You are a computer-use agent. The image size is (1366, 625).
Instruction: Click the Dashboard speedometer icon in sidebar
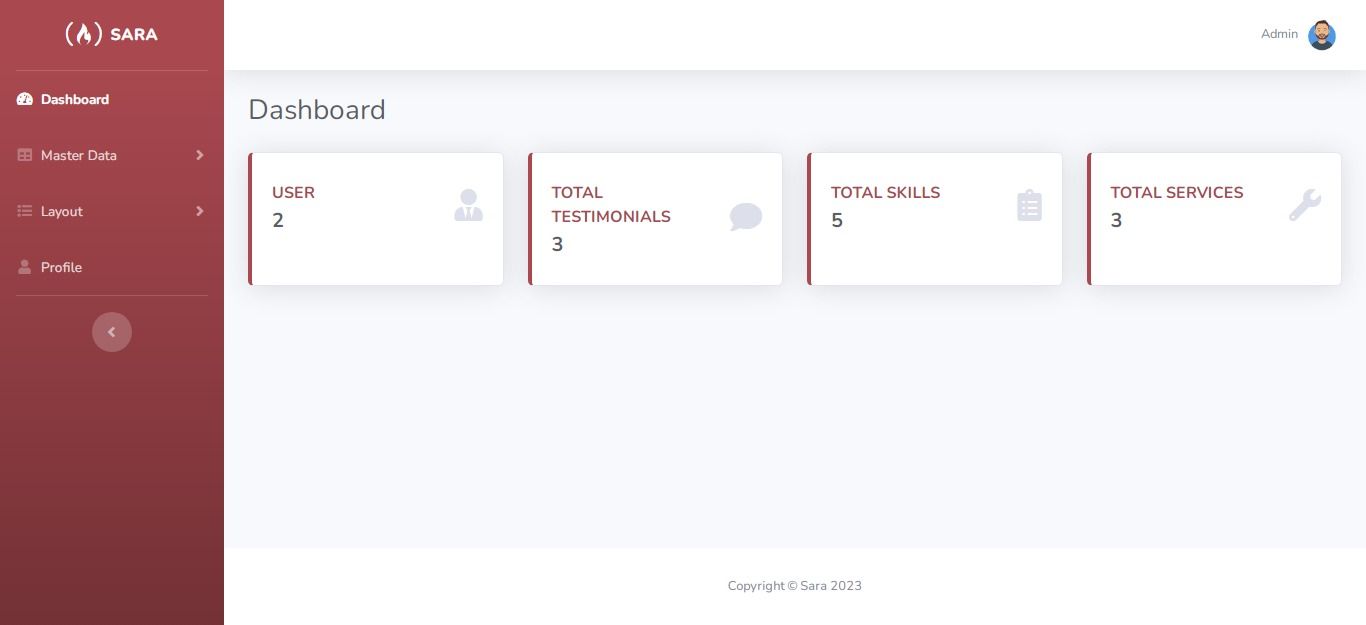(25, 99)
